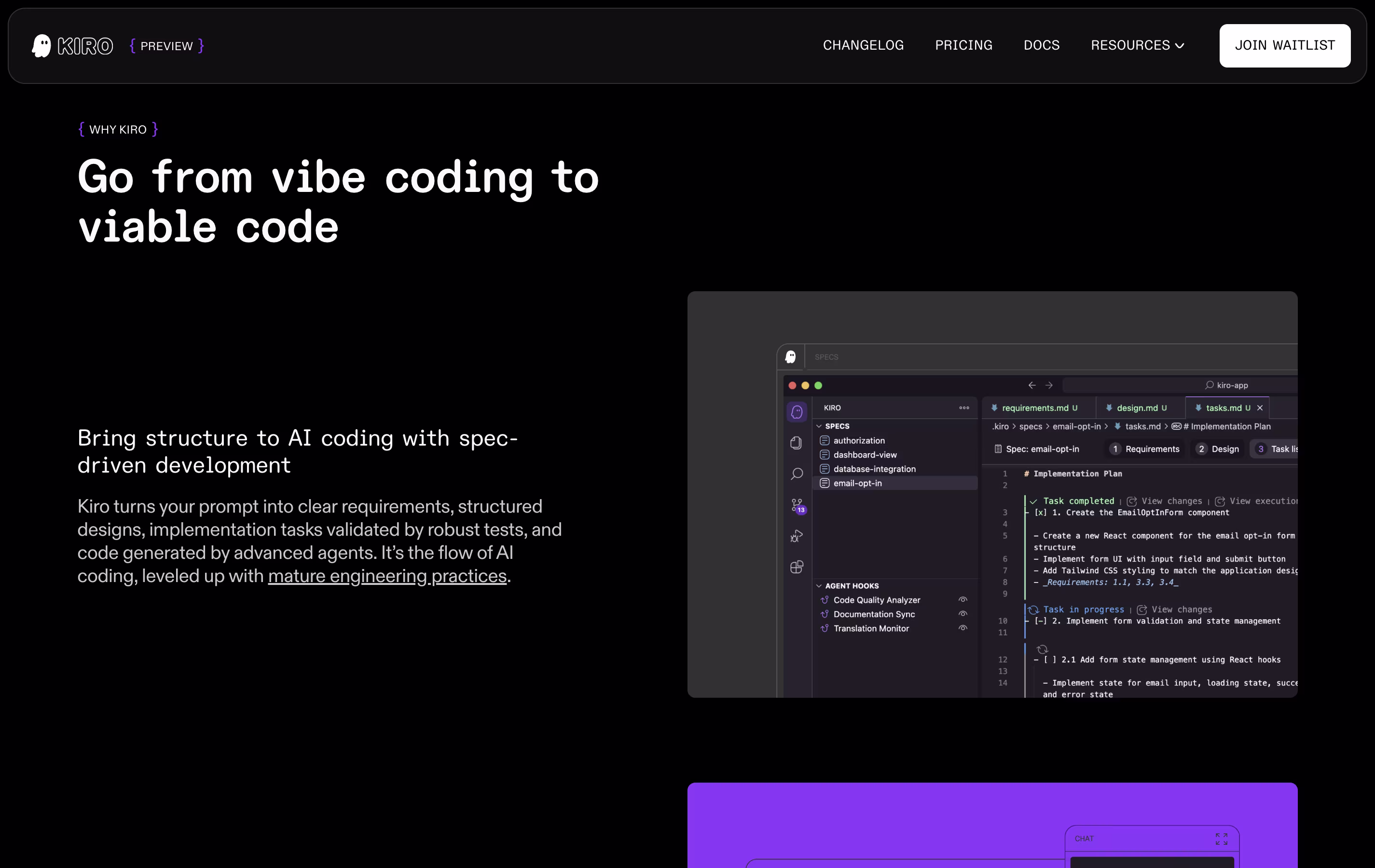Expand the Resources dropdown menu
Viewport: 1375px width, 868px height.
(1138, 45)
